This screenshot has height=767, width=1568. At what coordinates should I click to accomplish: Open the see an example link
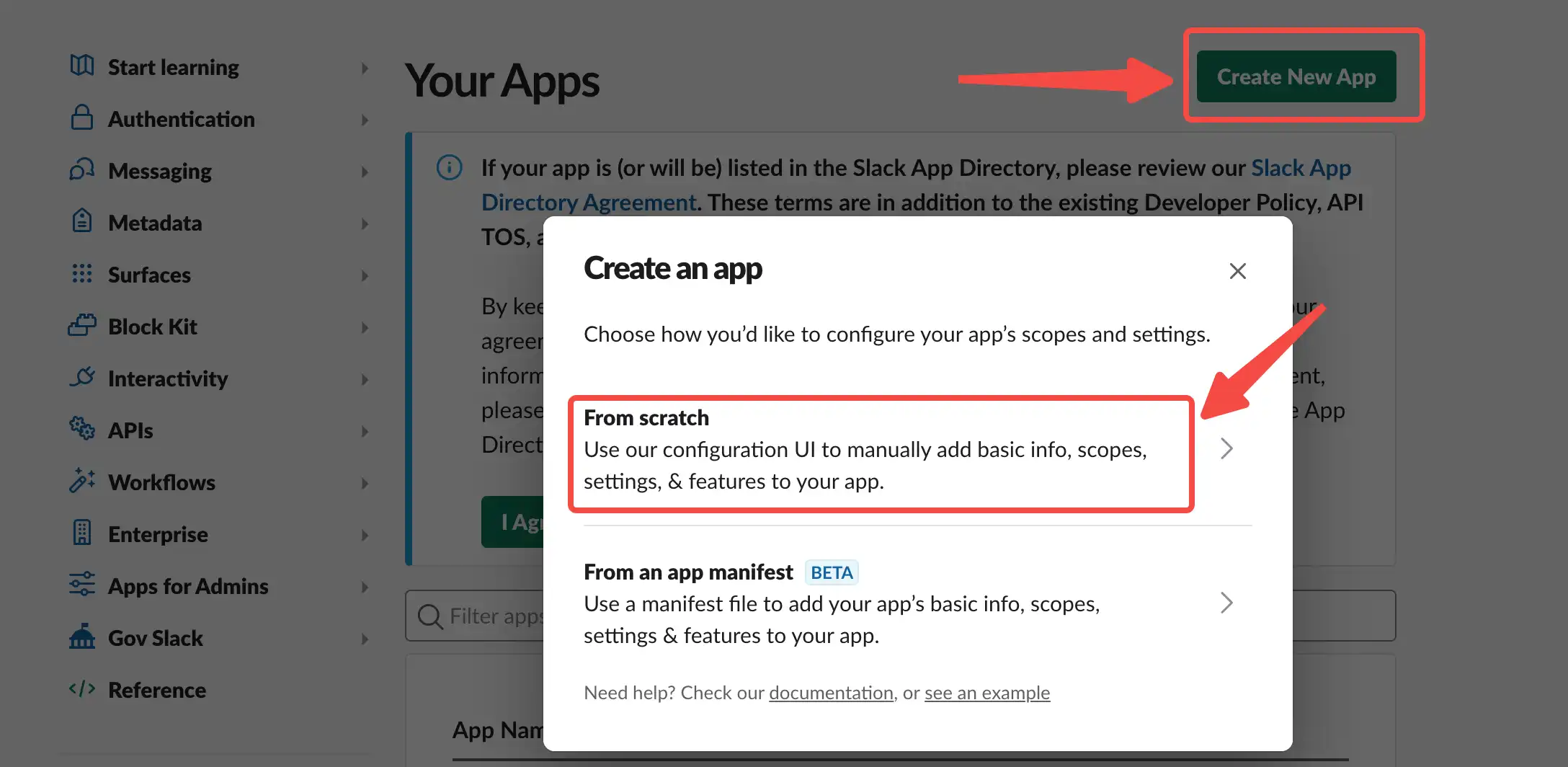pos(987,693)
